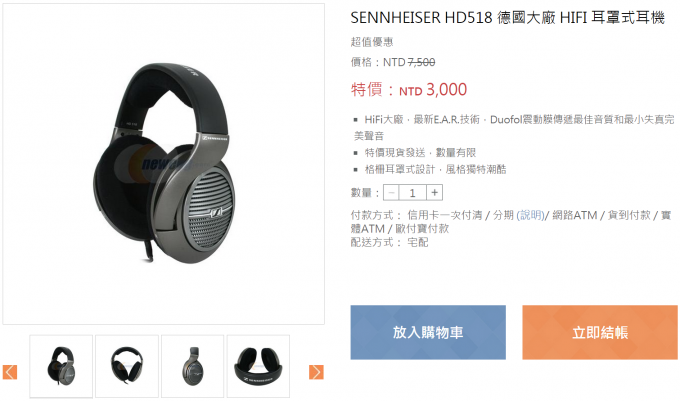Click the 格柵耳罩式設計 bullet point text

pos(435,169)
